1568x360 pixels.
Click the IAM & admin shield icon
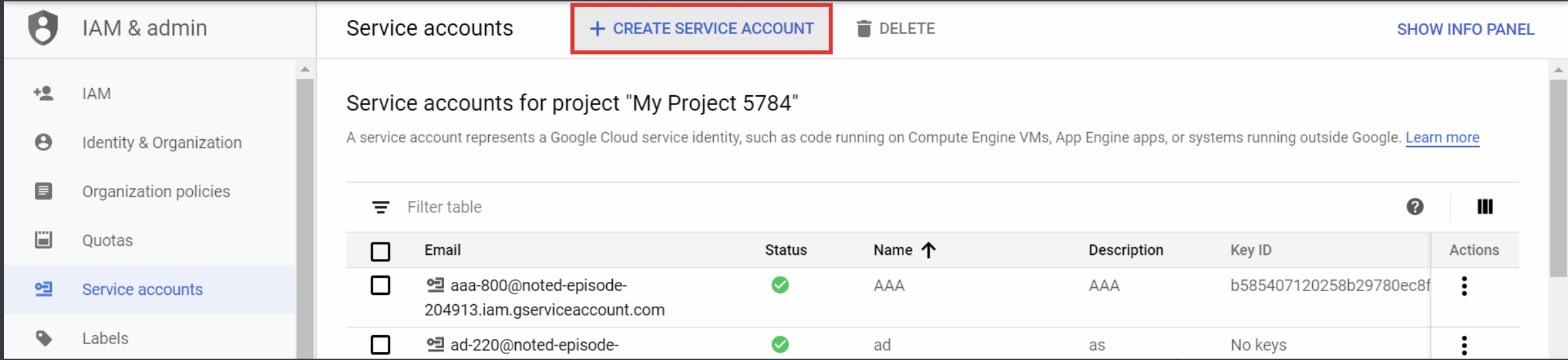tap(43, 28)
